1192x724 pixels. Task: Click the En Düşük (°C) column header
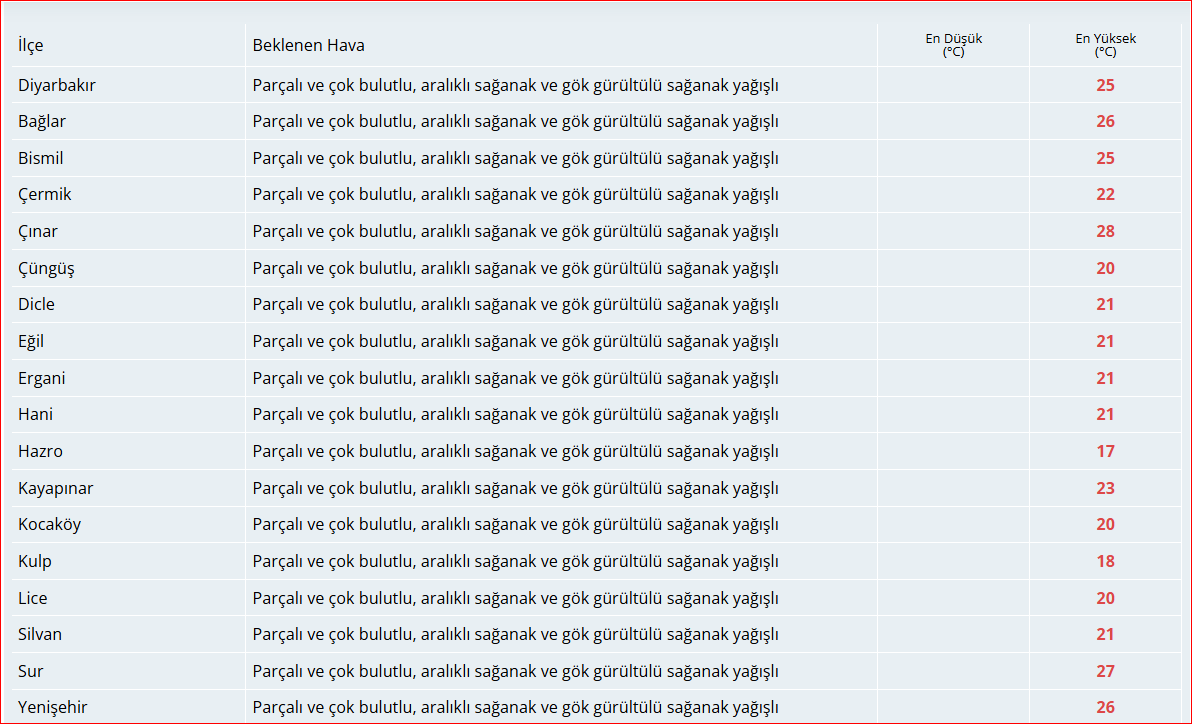tap(953, 45)
